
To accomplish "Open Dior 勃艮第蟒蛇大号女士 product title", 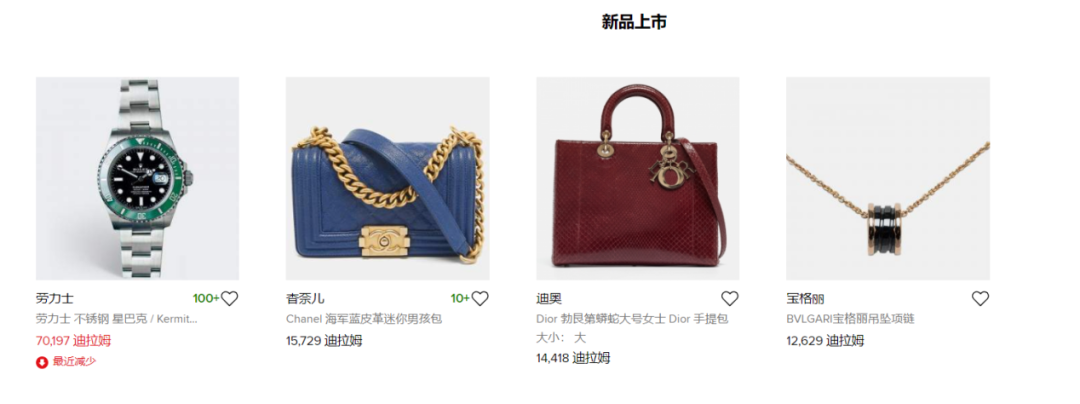I will pyautogui.click(x=632, y=319).
